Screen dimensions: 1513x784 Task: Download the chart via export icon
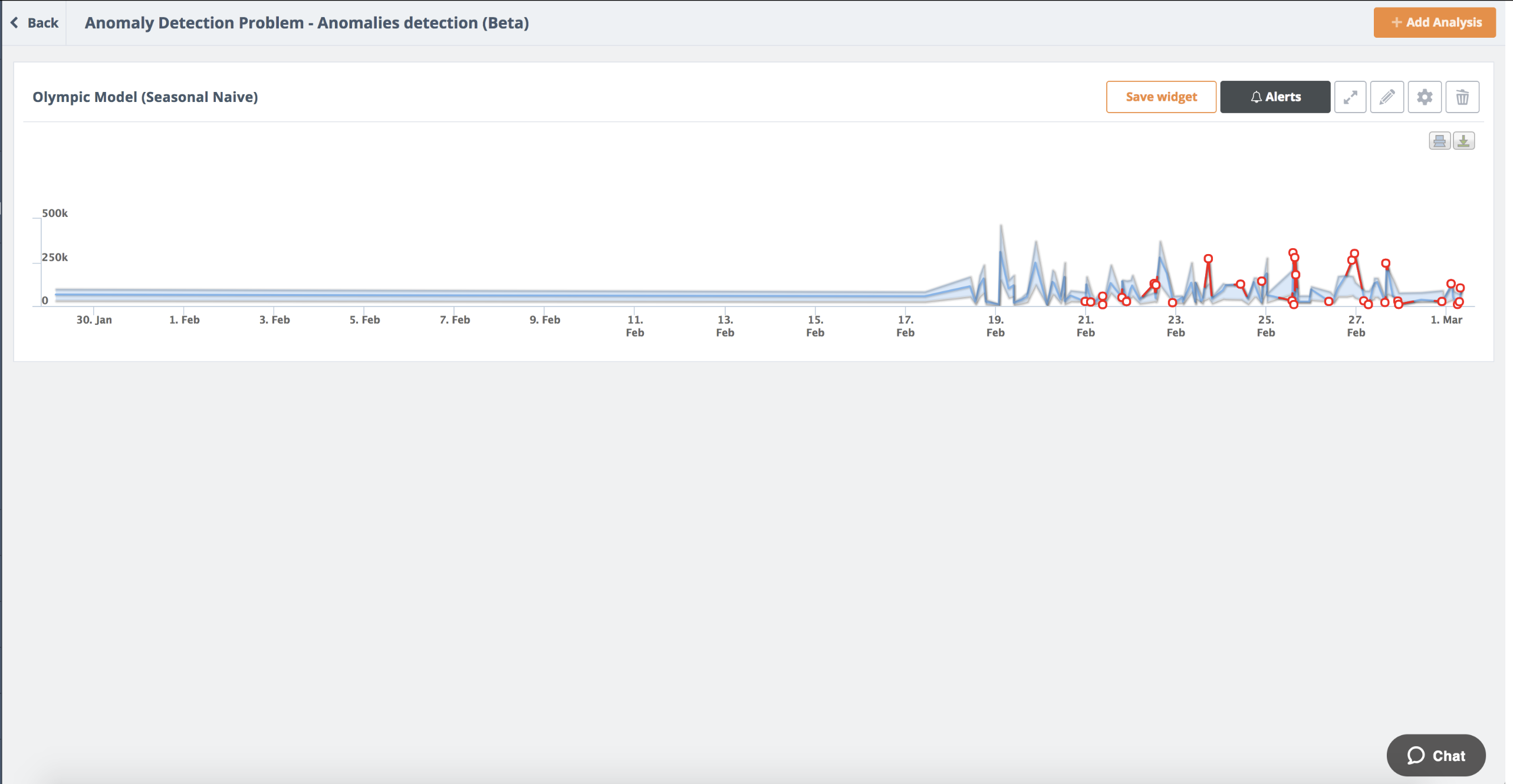pos(1463,141)
